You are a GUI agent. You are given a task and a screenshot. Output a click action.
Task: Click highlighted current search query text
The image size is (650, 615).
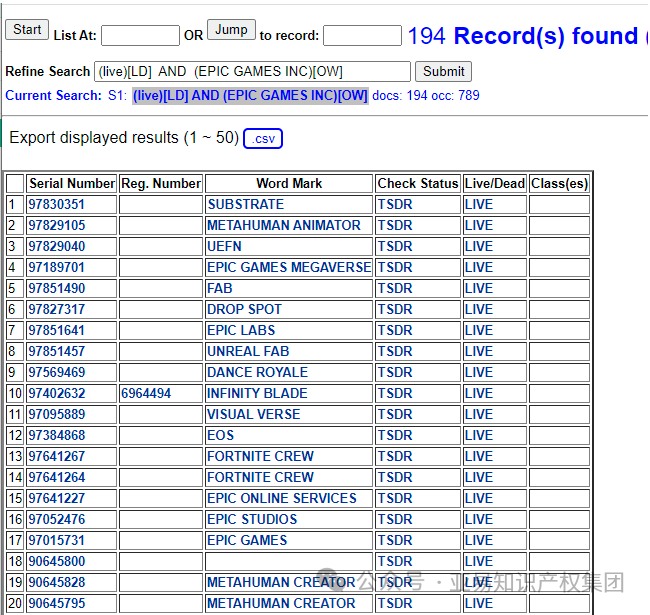coord(250,96)
